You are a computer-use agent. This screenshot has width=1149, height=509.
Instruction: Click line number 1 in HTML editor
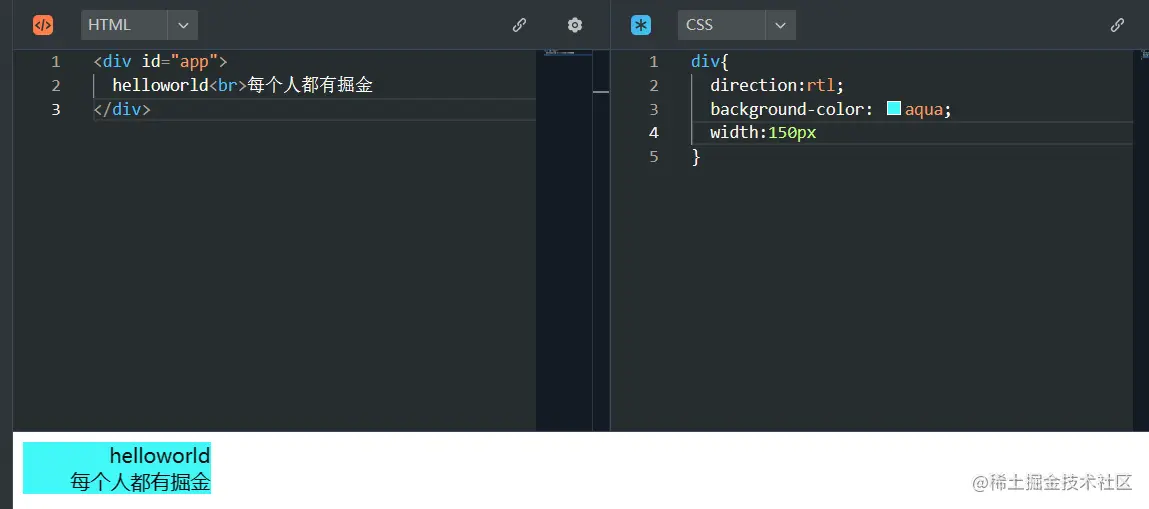click(x=56, y=62)
